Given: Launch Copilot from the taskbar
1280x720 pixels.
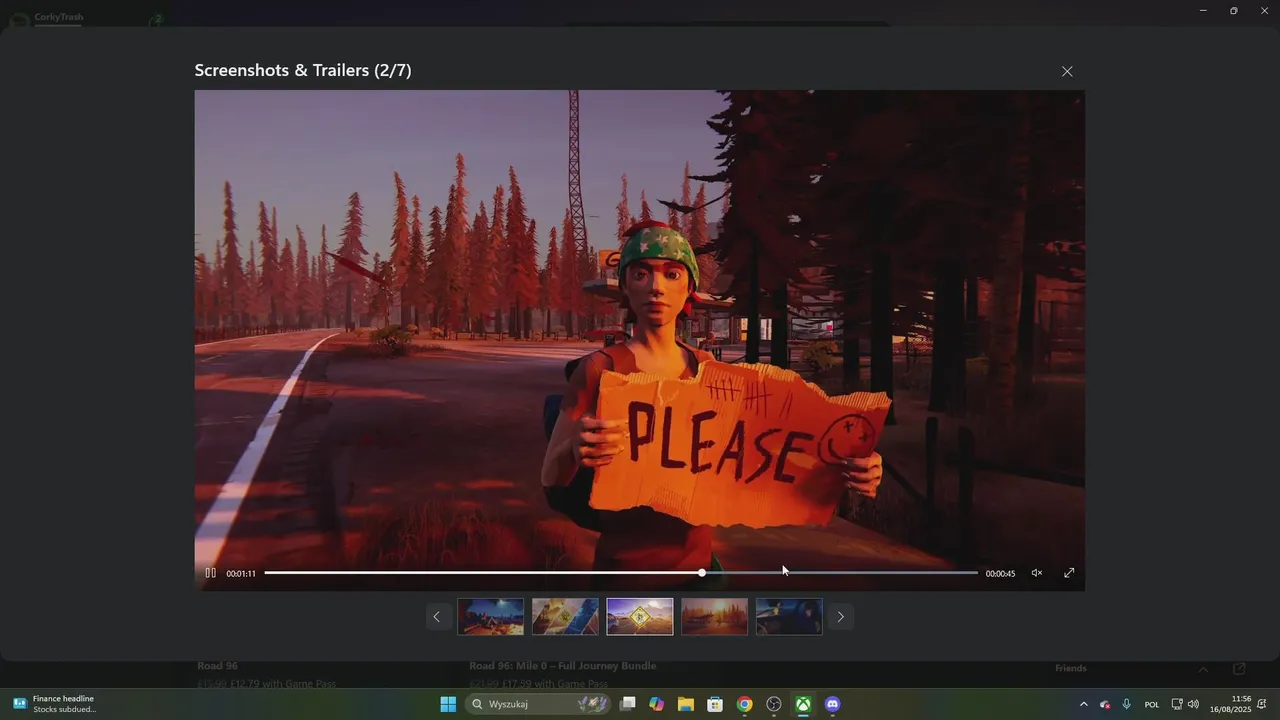Looking at the screenshot, I should tap(656, 704).
